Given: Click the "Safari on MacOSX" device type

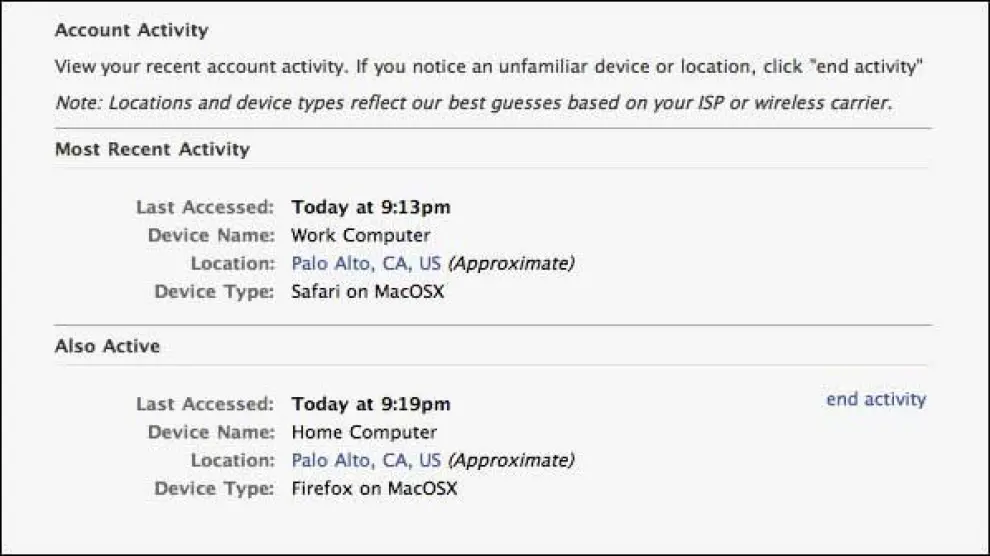Looking at the screenshot, I should tap(367, 292).
